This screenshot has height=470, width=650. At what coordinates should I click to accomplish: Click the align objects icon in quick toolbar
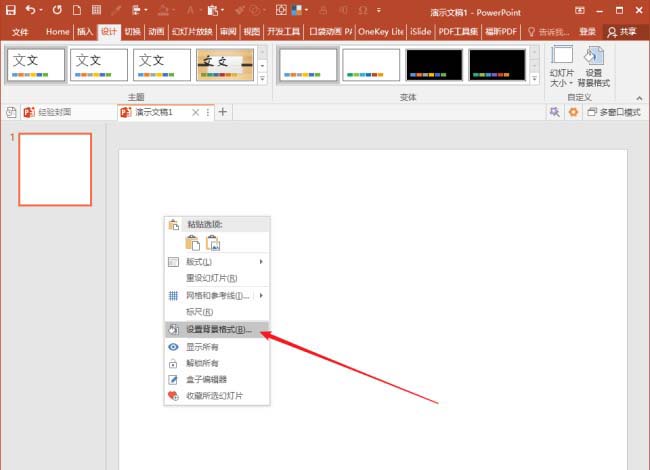[136, 10]
